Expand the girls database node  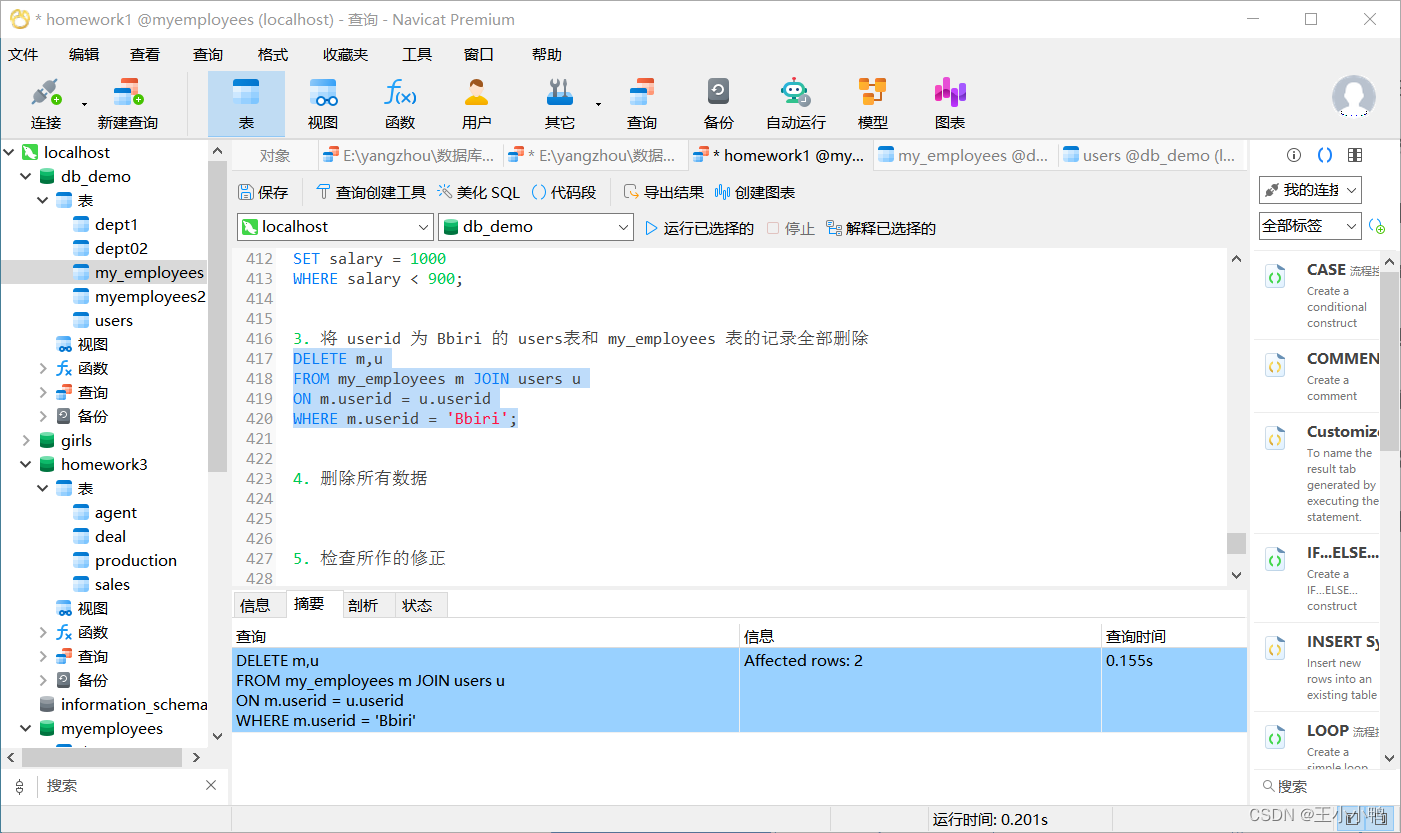26,440
